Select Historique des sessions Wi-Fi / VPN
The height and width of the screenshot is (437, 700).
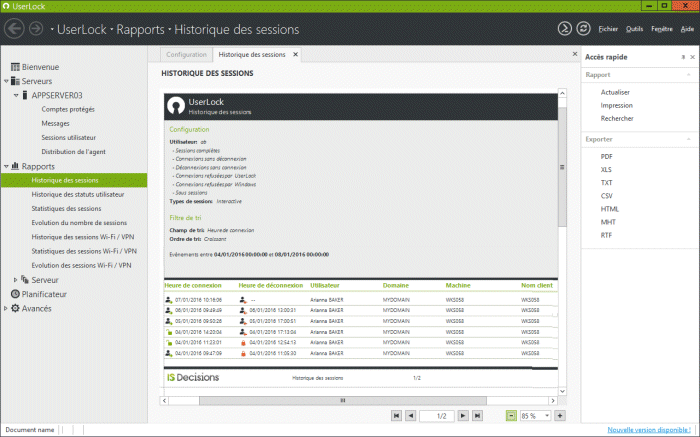coord(83,237)
